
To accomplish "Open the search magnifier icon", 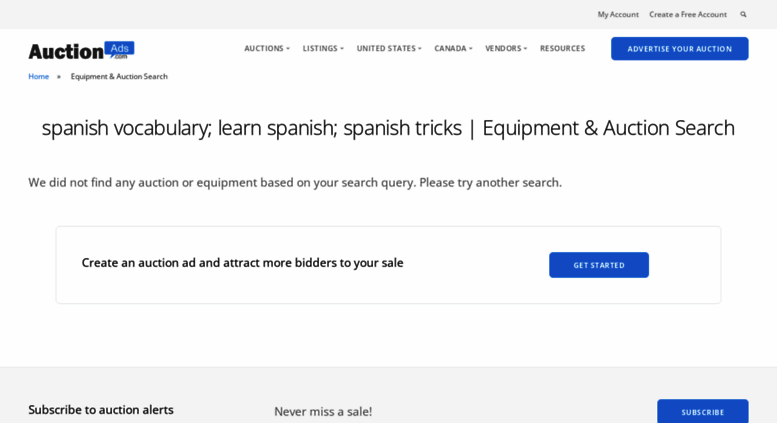I will pos(743,14).
